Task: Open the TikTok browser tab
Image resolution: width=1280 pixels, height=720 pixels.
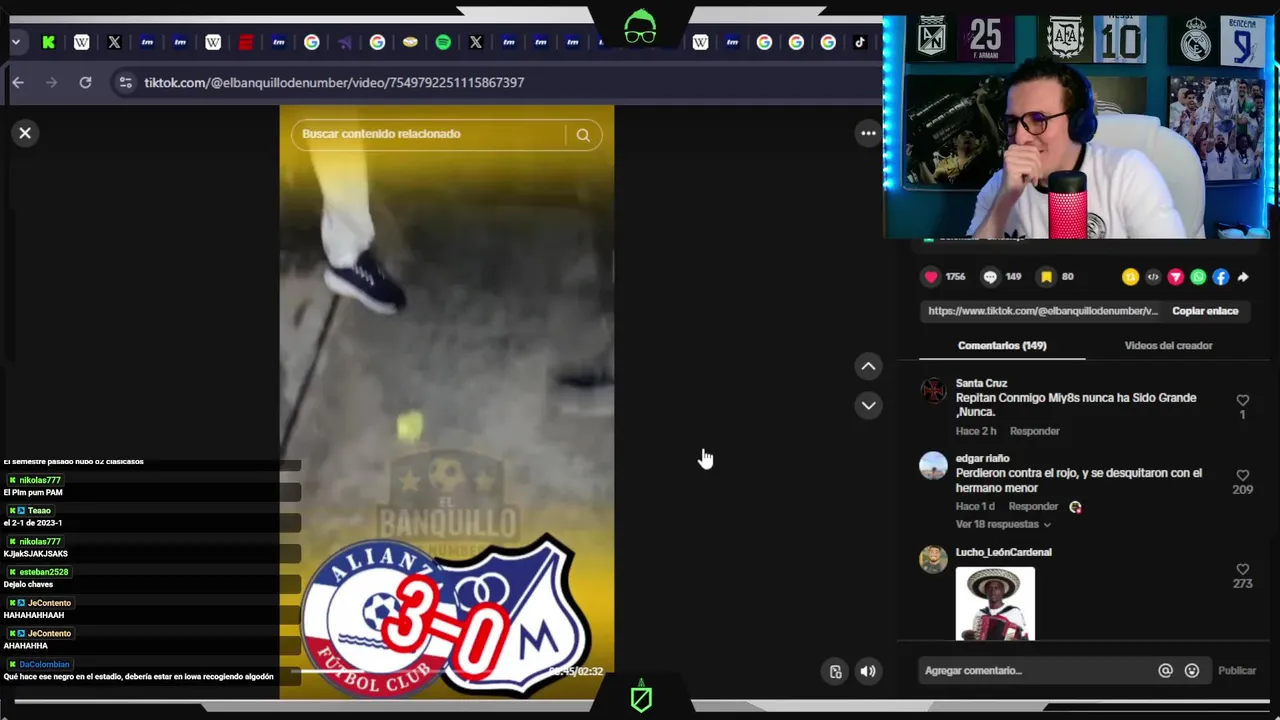Action: [x=859, y=42]
